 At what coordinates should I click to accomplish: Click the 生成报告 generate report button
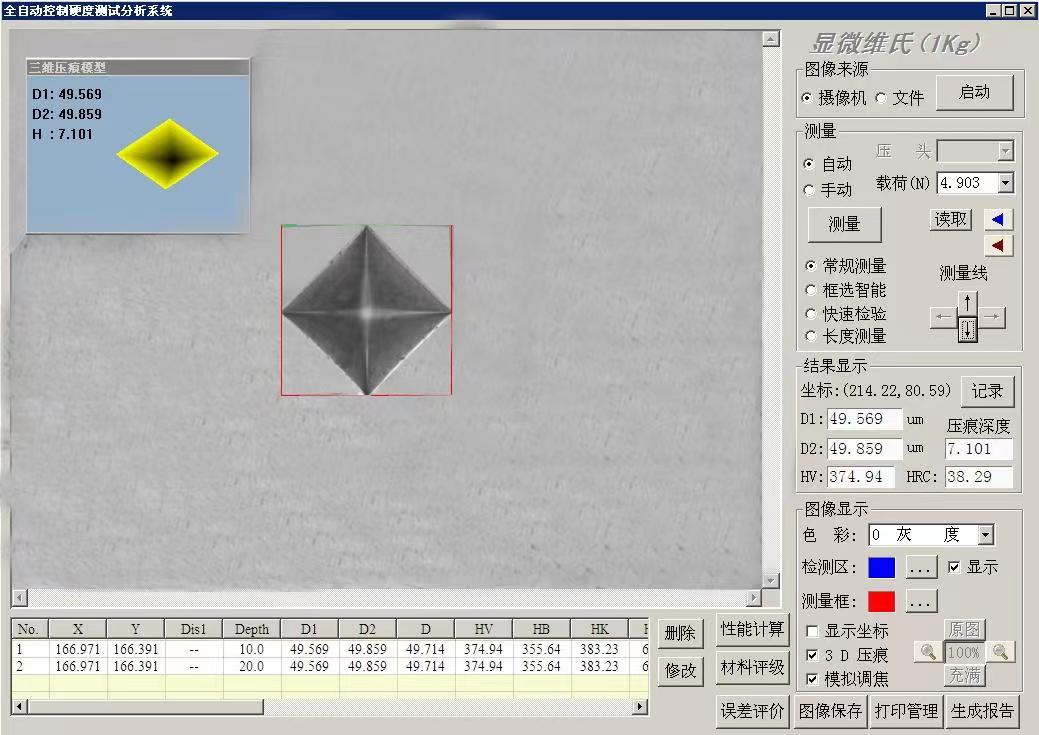pos(982,711)
